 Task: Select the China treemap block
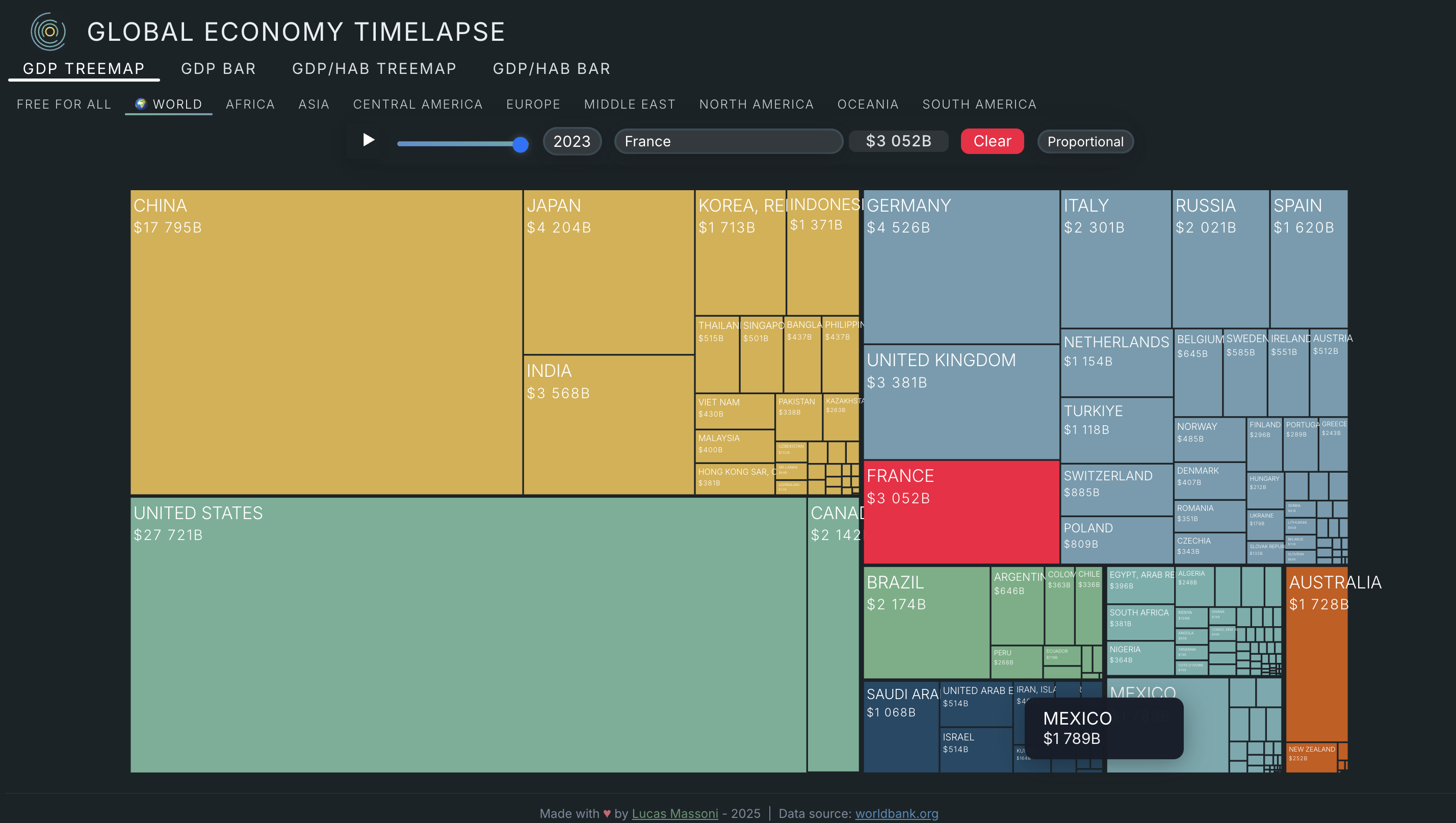click(326, 342)
